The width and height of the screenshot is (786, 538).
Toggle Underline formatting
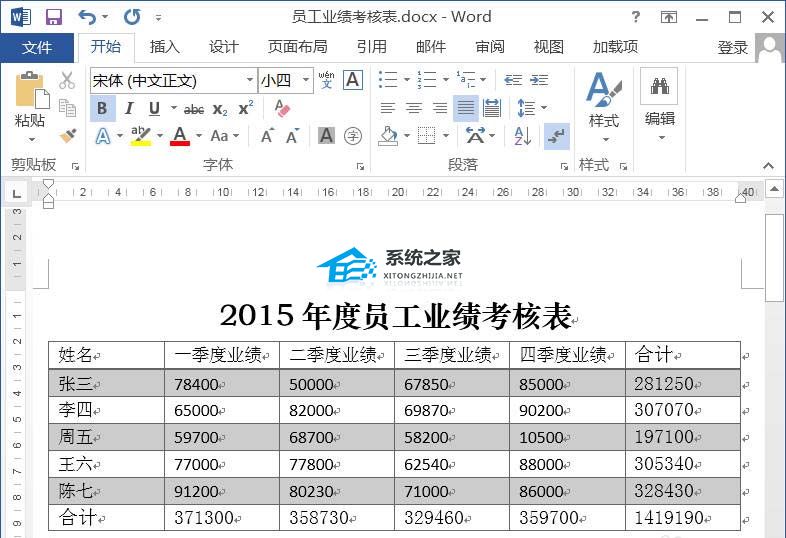click(154, 108)
